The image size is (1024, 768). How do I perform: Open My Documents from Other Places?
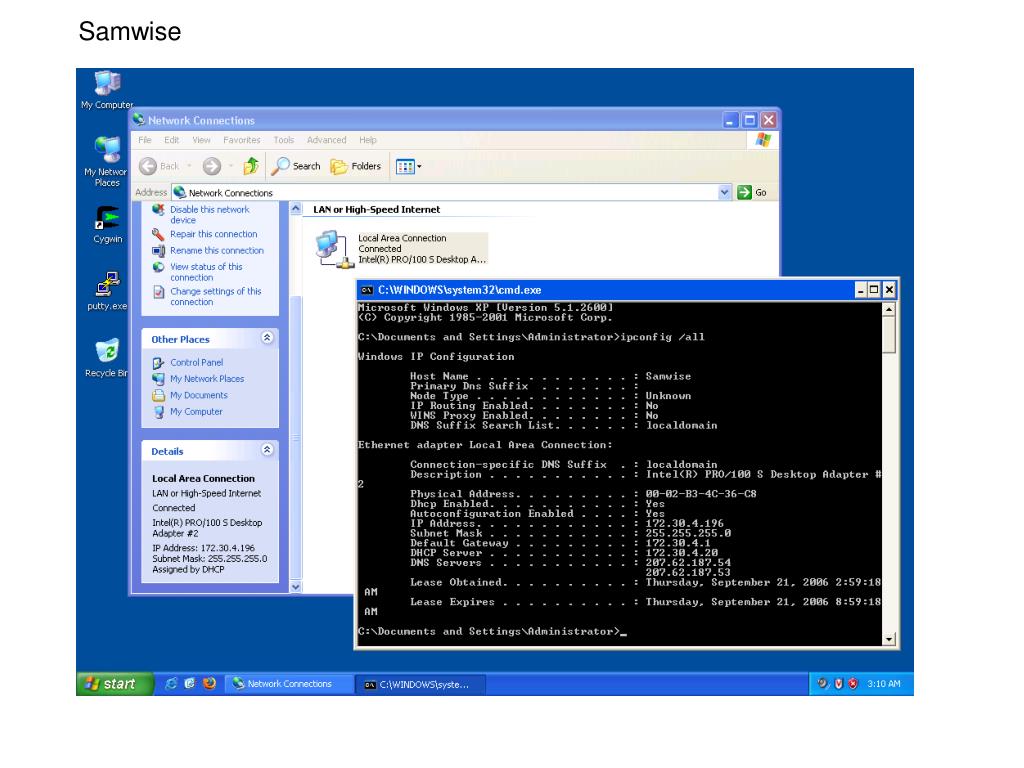[x=199, y=395]
